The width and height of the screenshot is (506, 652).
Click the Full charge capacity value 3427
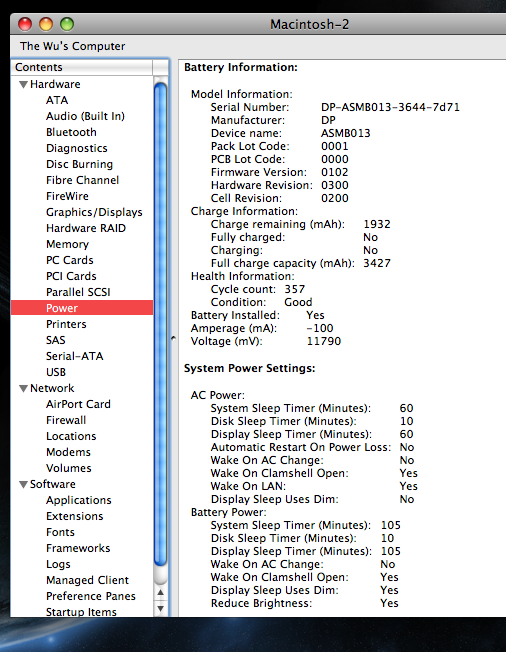[x=377, y=263]
